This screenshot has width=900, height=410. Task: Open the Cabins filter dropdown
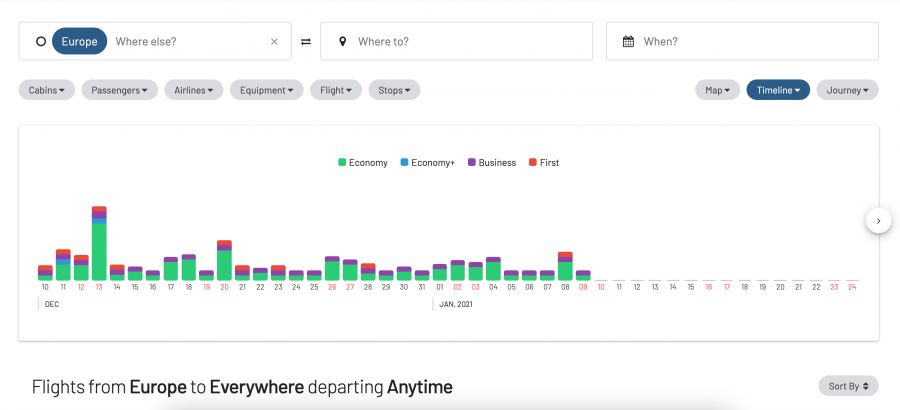[47, 90]
